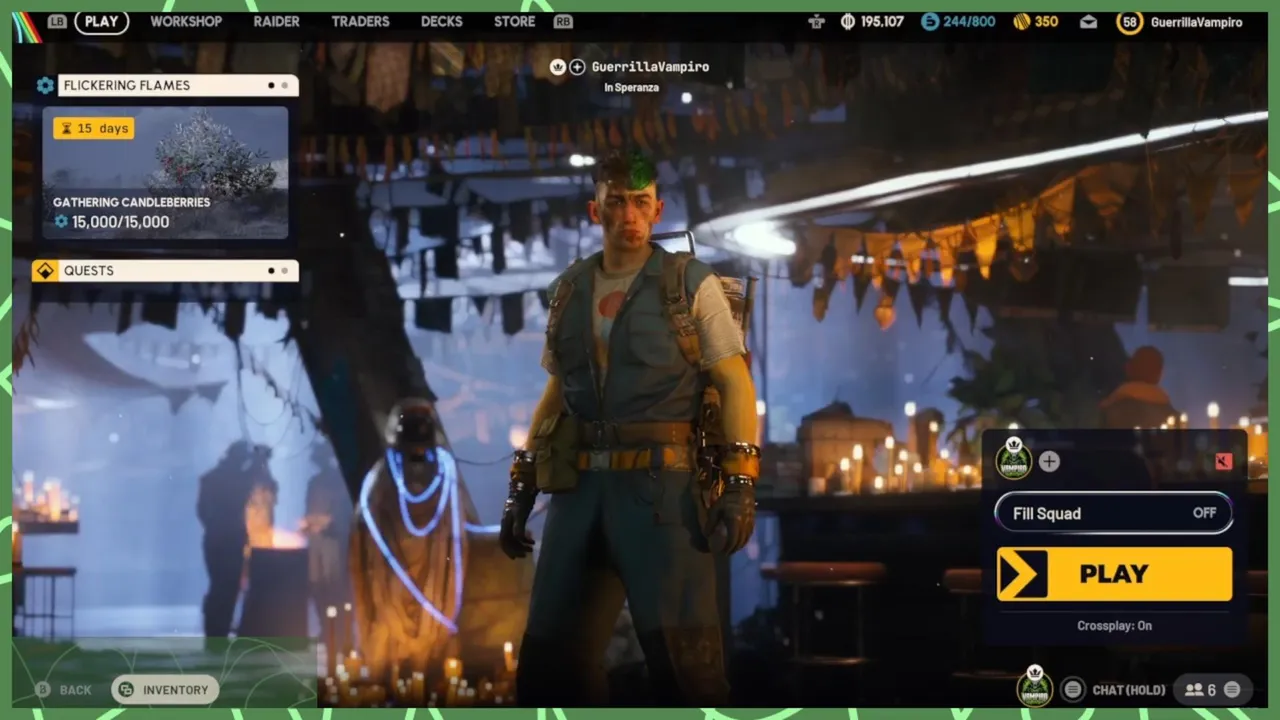Expand the FLICKERING FLAMES header
Screen dimensions: 1280x720
click(x=178, y=85)
